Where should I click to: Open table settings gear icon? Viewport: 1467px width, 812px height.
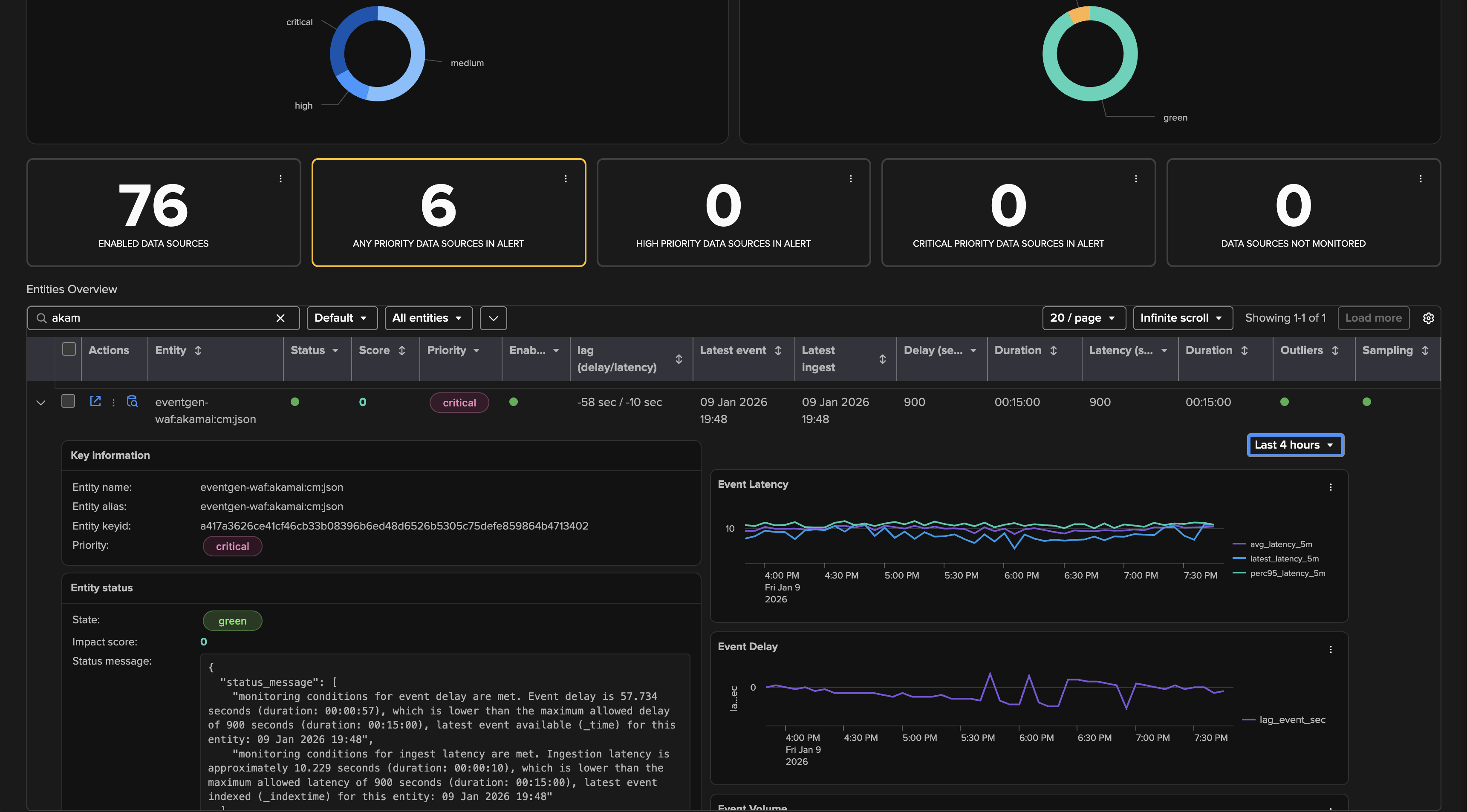1428,318
